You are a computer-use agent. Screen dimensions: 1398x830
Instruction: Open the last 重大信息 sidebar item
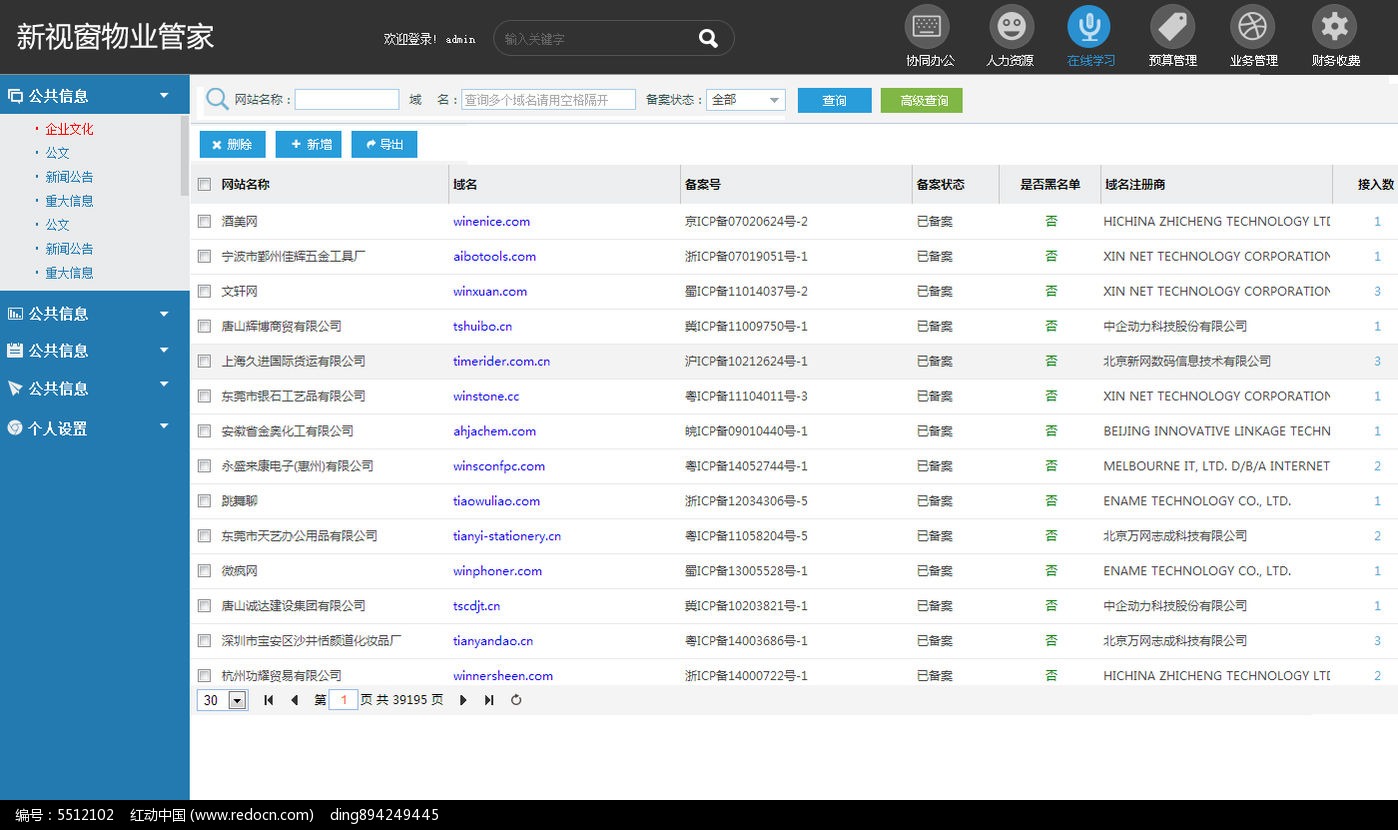click(x=69, y=273)
